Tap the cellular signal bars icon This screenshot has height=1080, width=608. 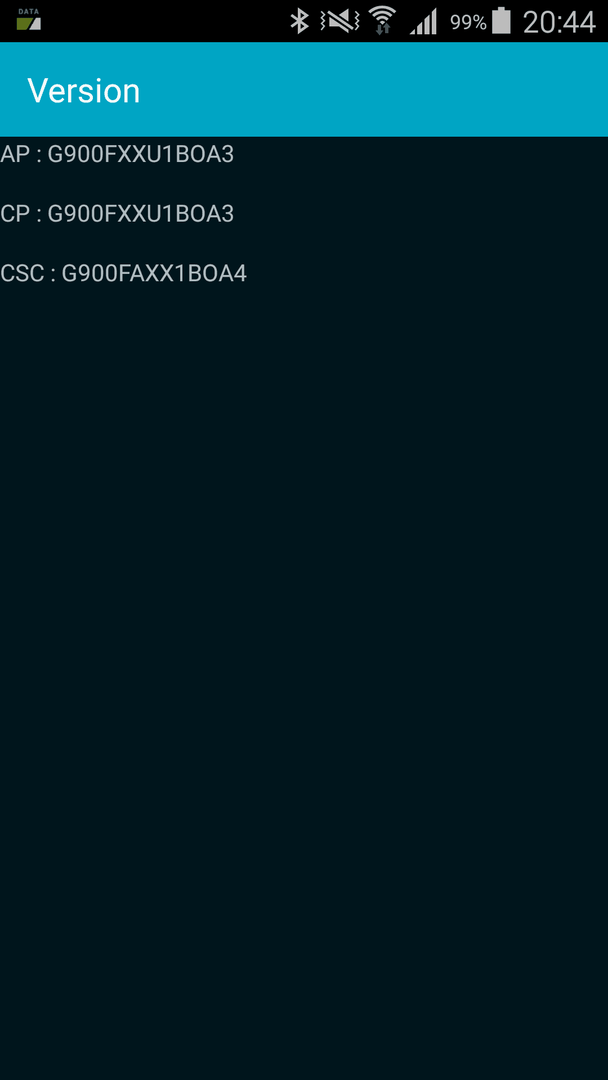(423, 22)
